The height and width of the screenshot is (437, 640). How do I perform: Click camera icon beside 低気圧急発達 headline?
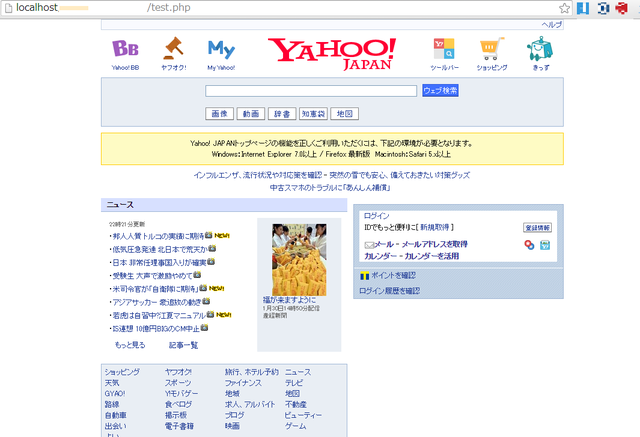(212, 248)
